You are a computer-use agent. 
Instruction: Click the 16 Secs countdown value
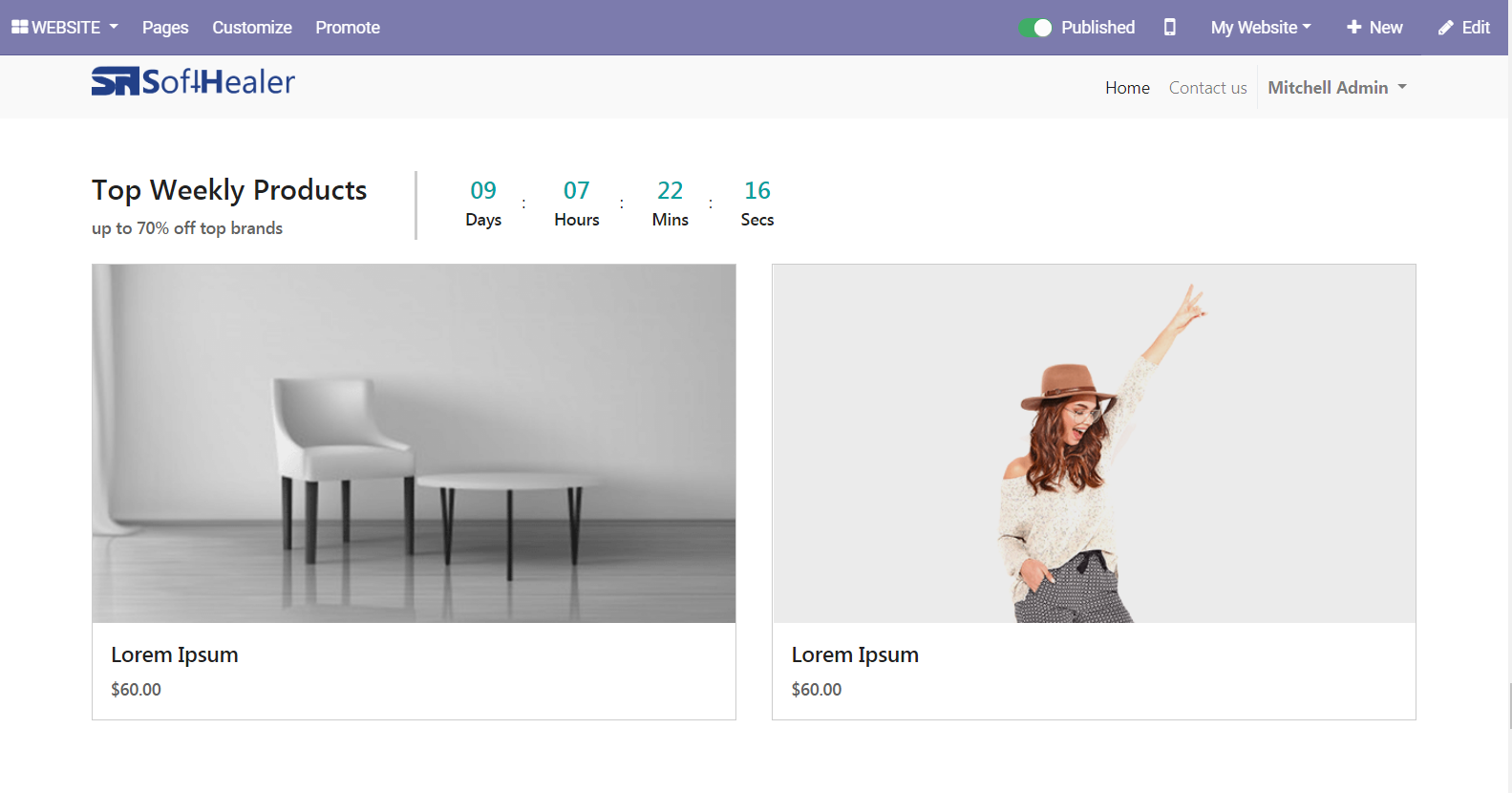point(757,190)
